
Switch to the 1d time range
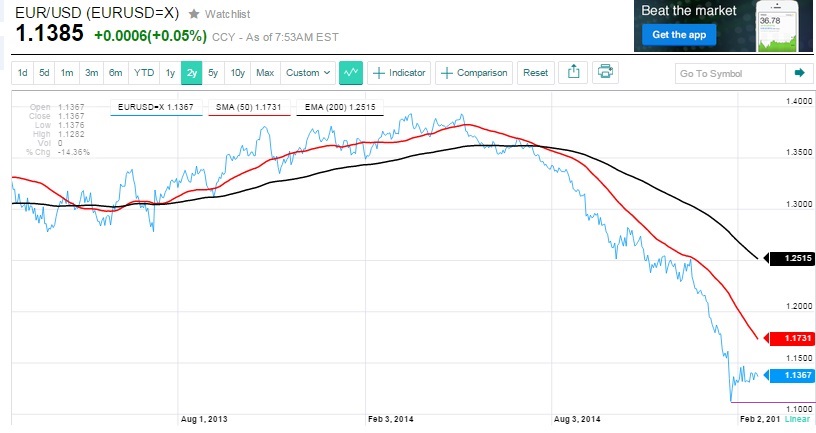[x=22, y=73]
